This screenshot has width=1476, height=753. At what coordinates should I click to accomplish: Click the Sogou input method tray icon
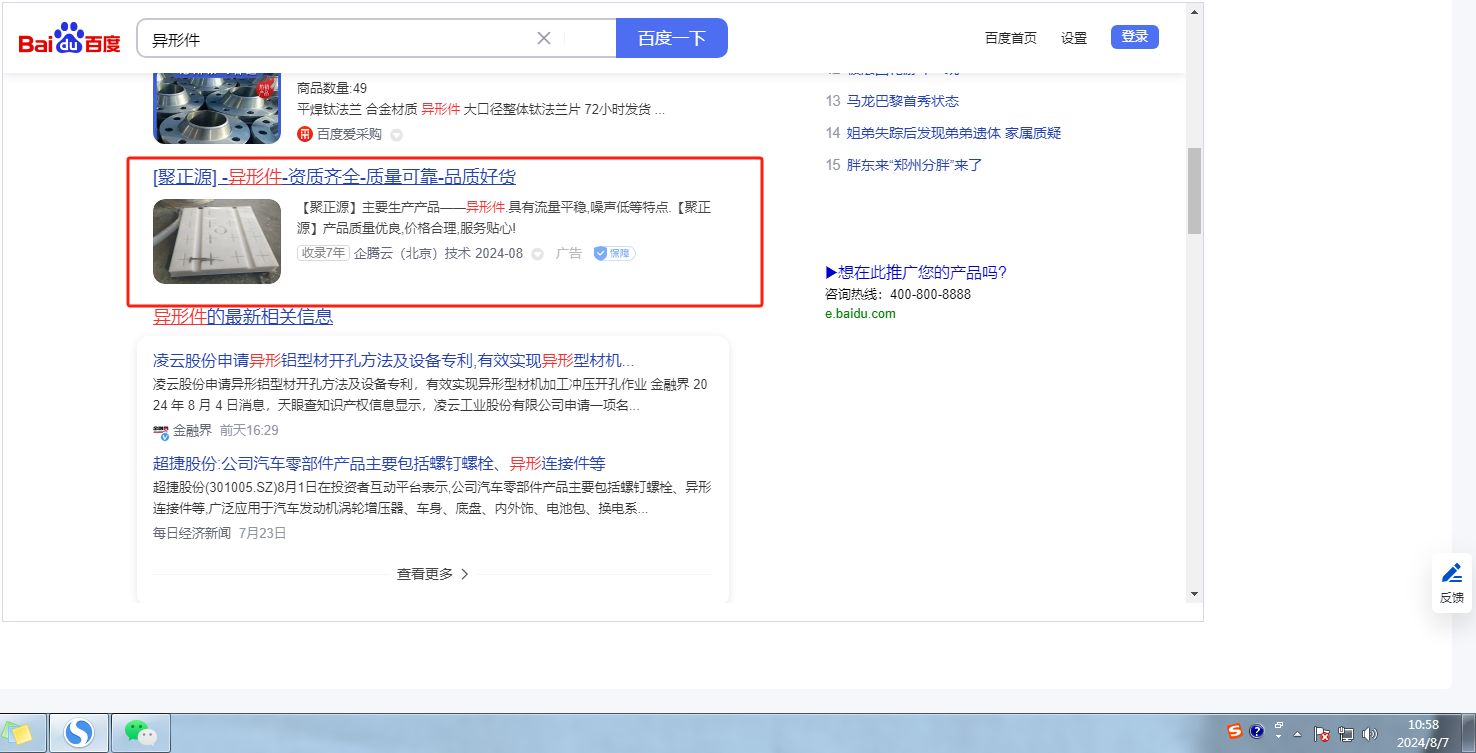click(1236, 732)
